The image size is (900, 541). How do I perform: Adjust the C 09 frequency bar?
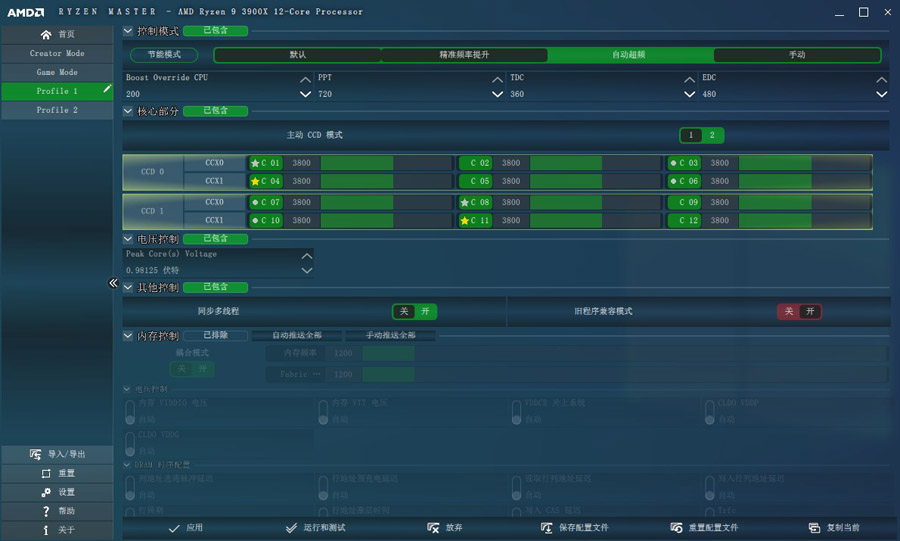coord(805,203)
